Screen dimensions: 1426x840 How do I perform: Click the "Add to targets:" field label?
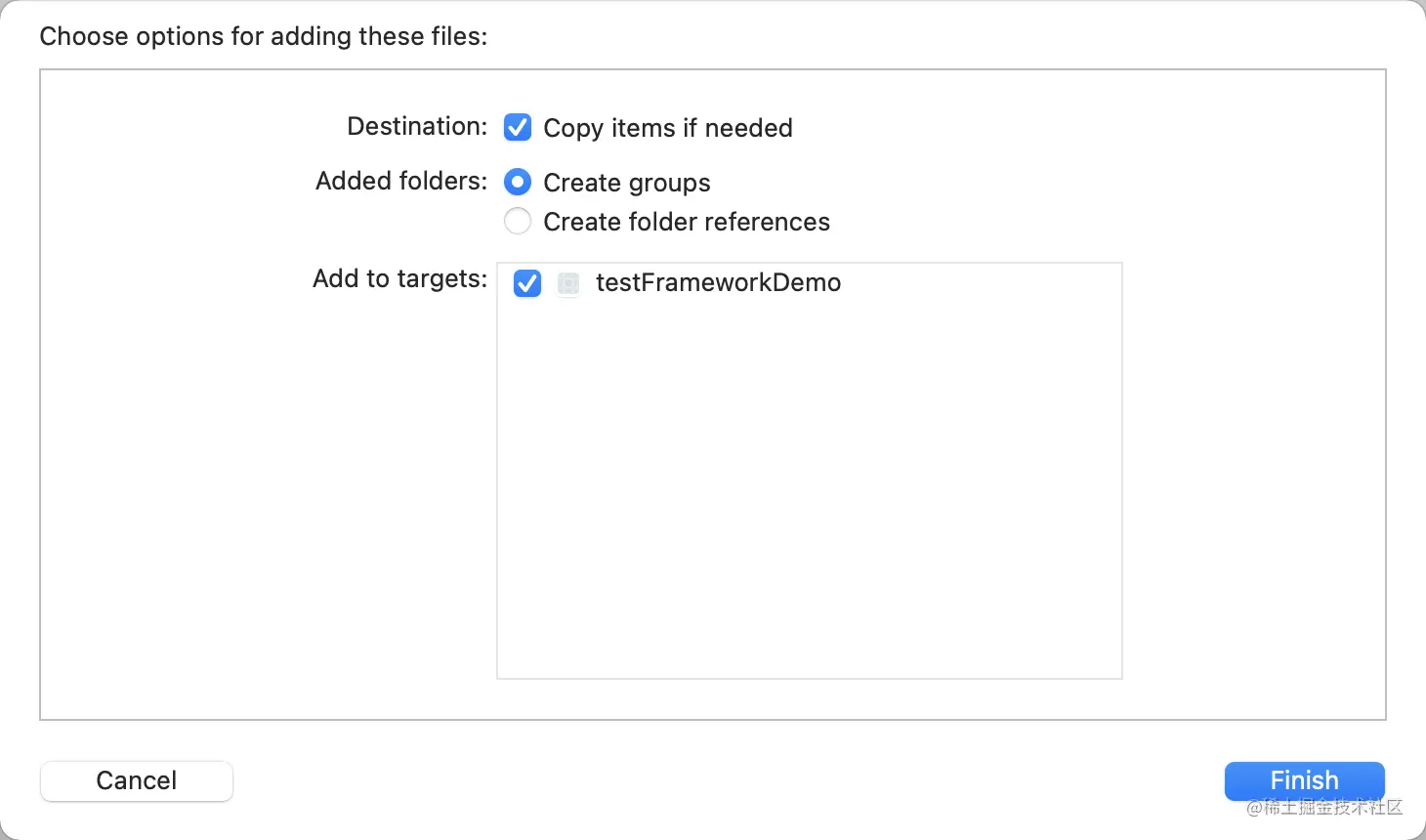pyautogui.click(x=399, y=279)
